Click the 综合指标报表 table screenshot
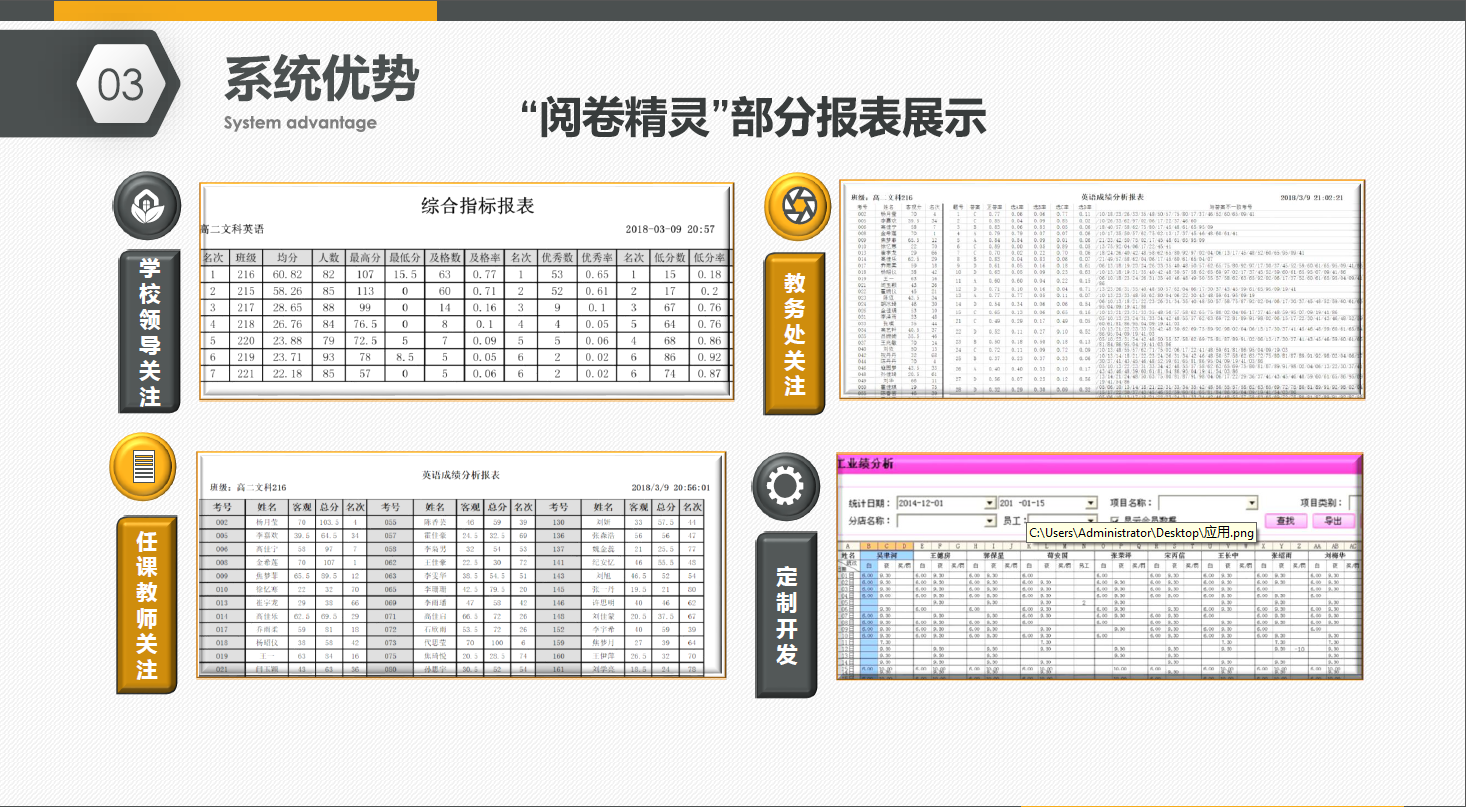 tap(467, 291)
